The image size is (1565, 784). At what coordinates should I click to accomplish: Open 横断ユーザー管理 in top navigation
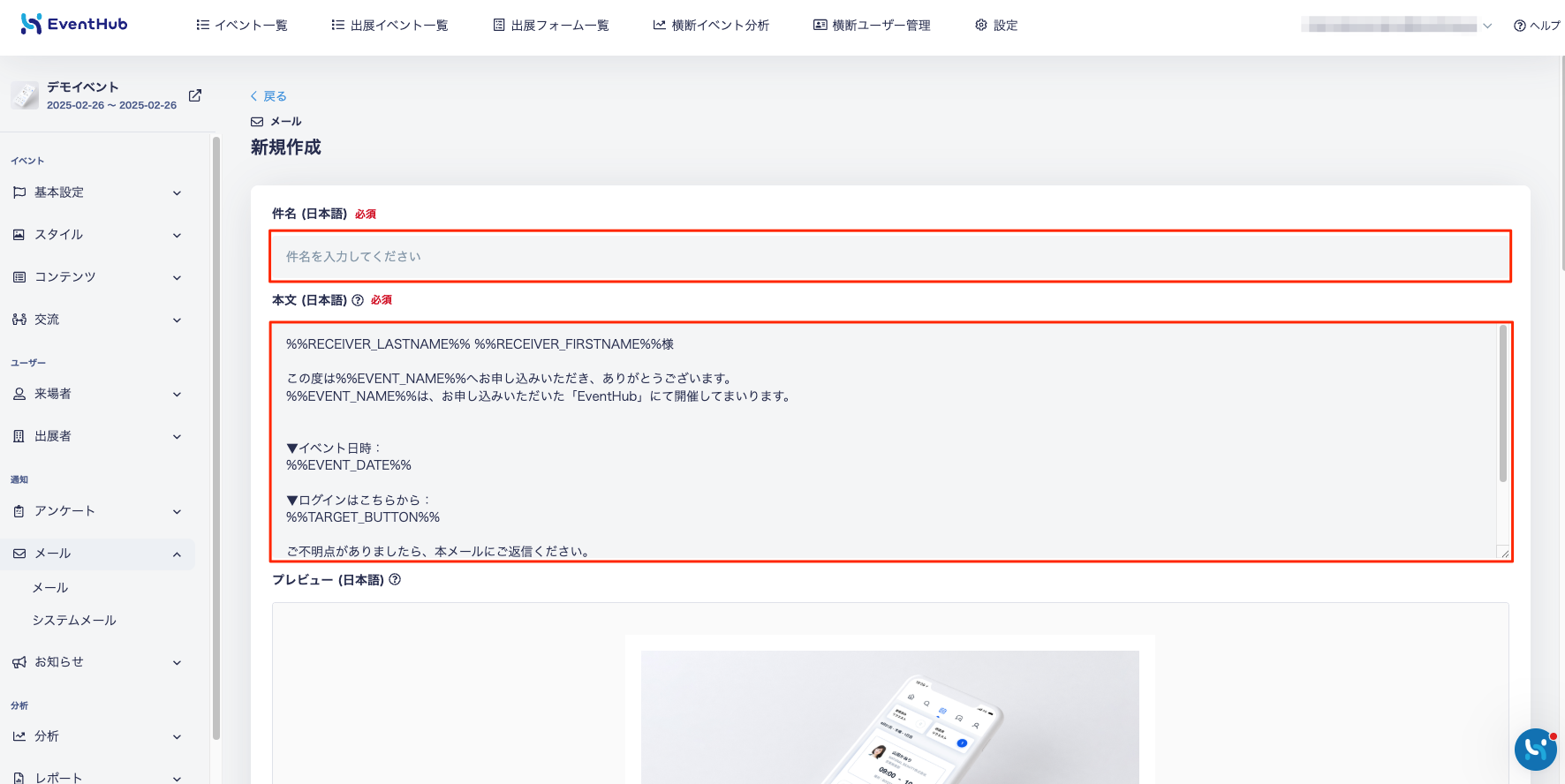[x=872, y=26]
